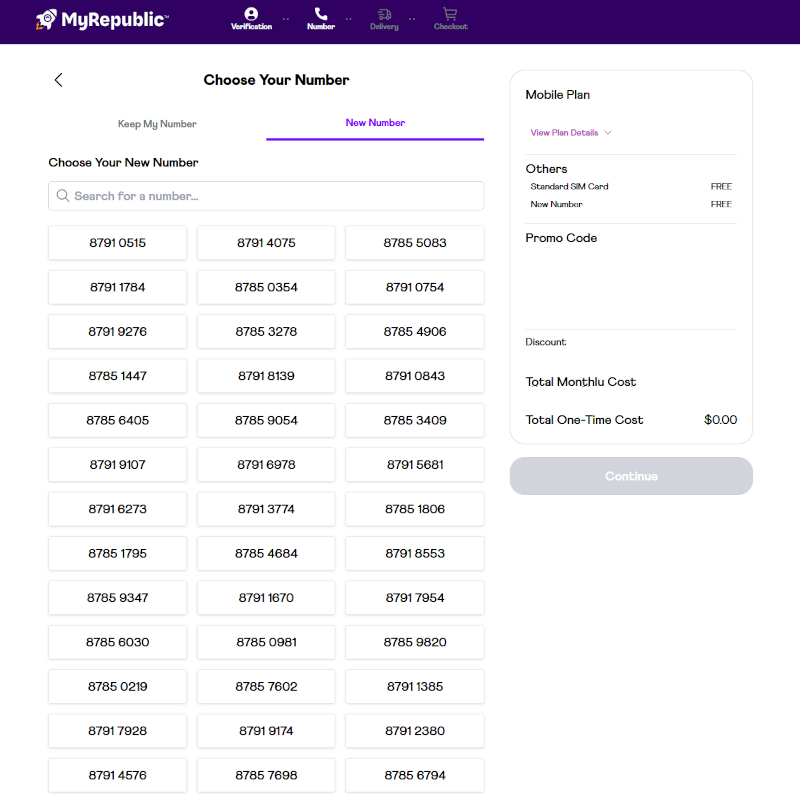Pick number 8791 7954
Image resolution: width=800 pixels, height=798 pixels.
pyautogui.click(x=415, y=598)
